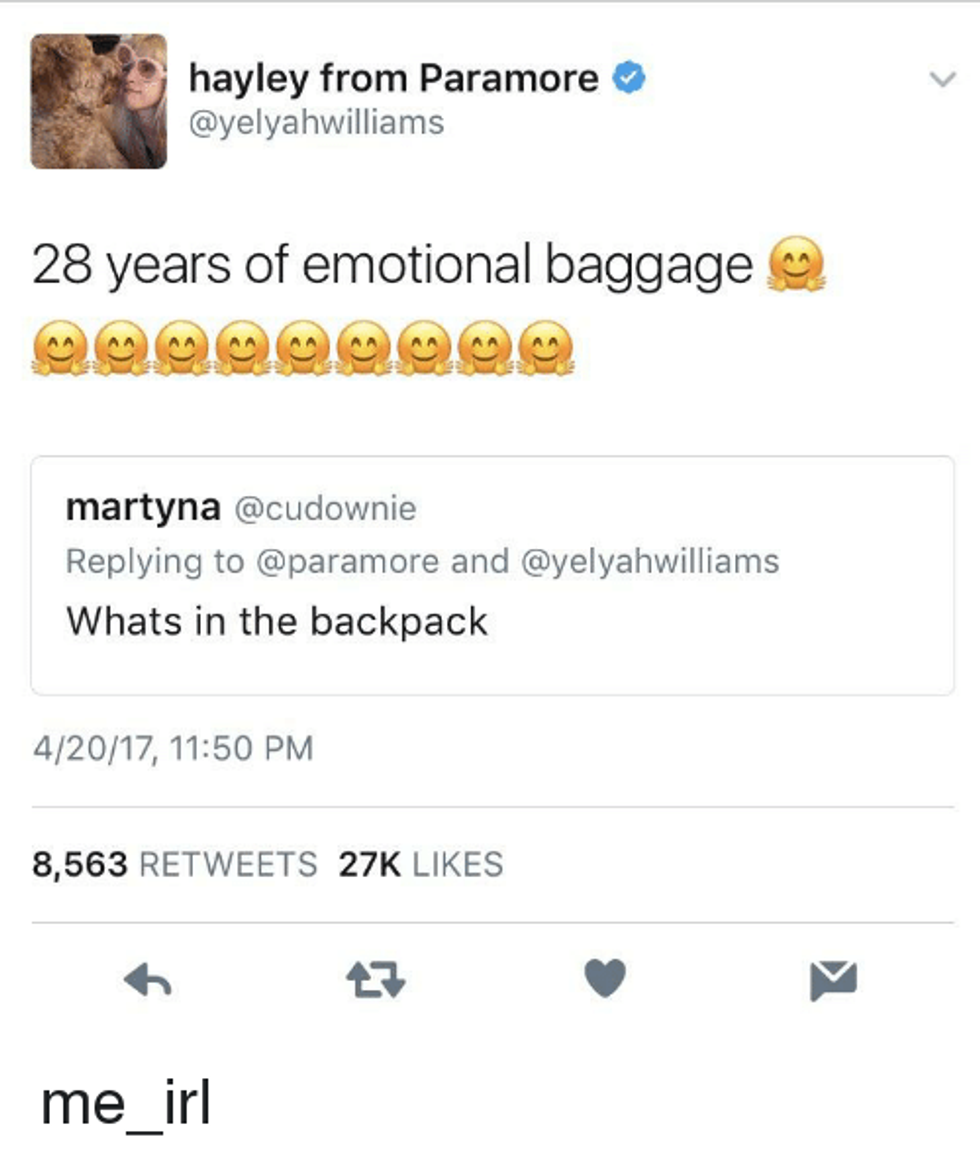Open quoted tweet 'Whats in the backpack'
The image size is (980, 1160).
point(493,576)
